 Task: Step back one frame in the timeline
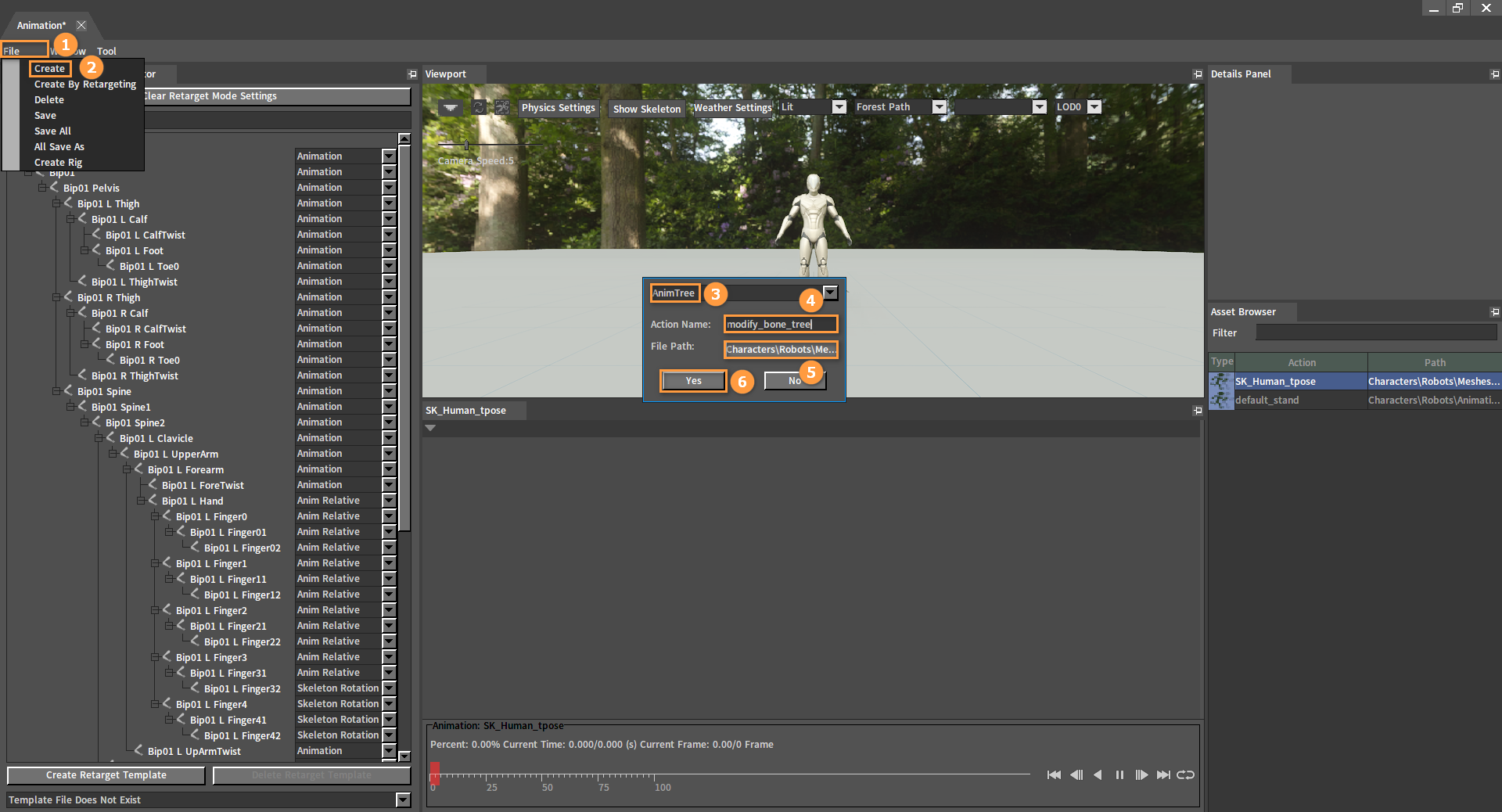1076,774
